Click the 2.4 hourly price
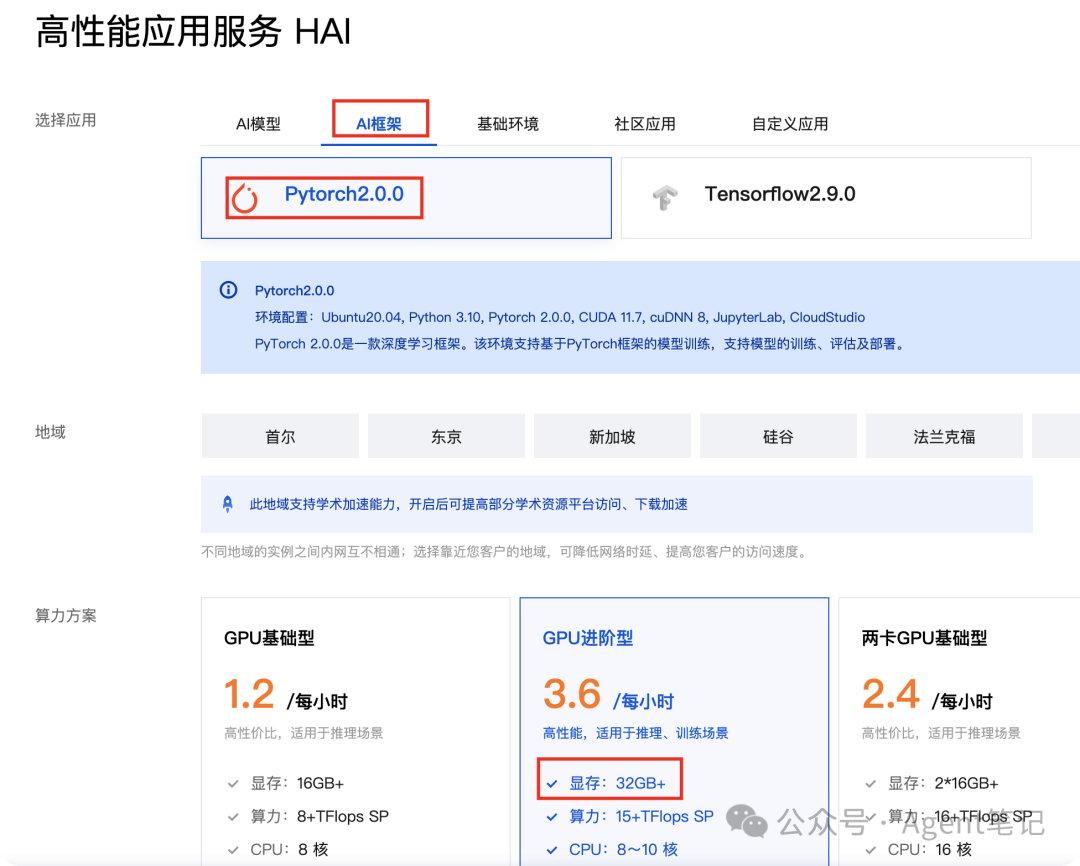 [891, 694]
